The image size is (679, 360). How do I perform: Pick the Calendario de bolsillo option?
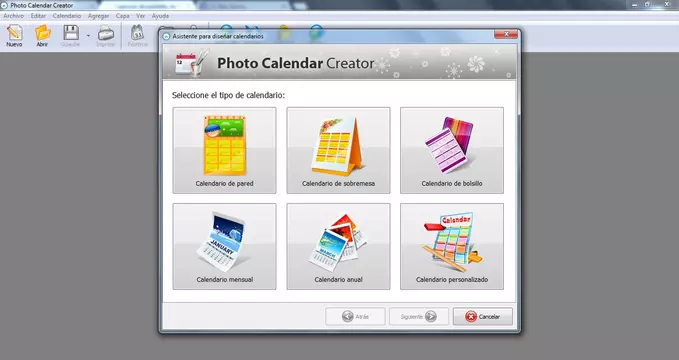coord(452,150)
